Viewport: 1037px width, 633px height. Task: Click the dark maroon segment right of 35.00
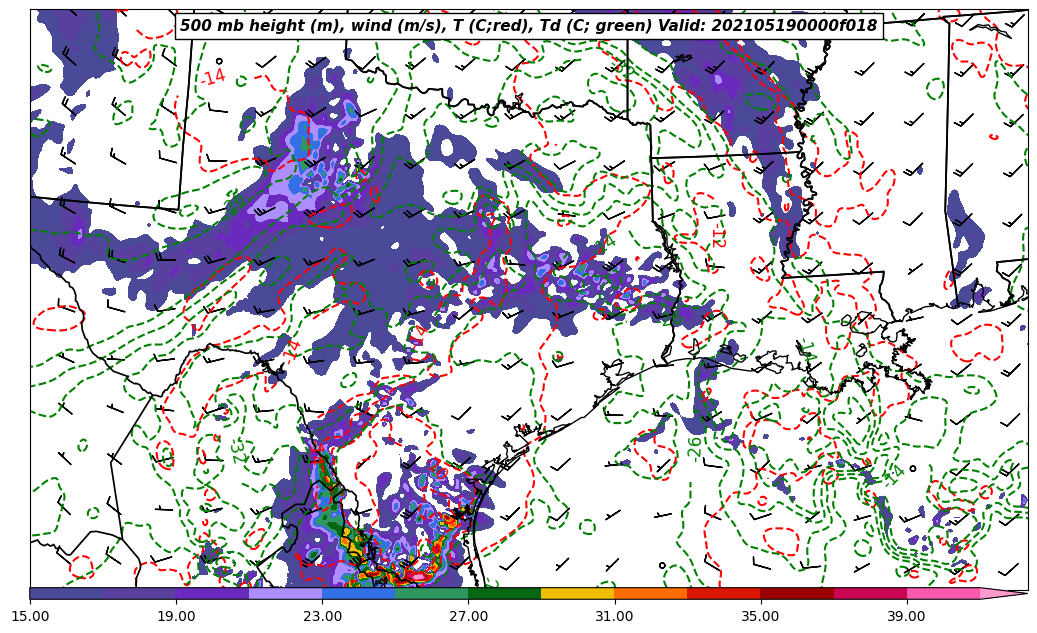797,593
